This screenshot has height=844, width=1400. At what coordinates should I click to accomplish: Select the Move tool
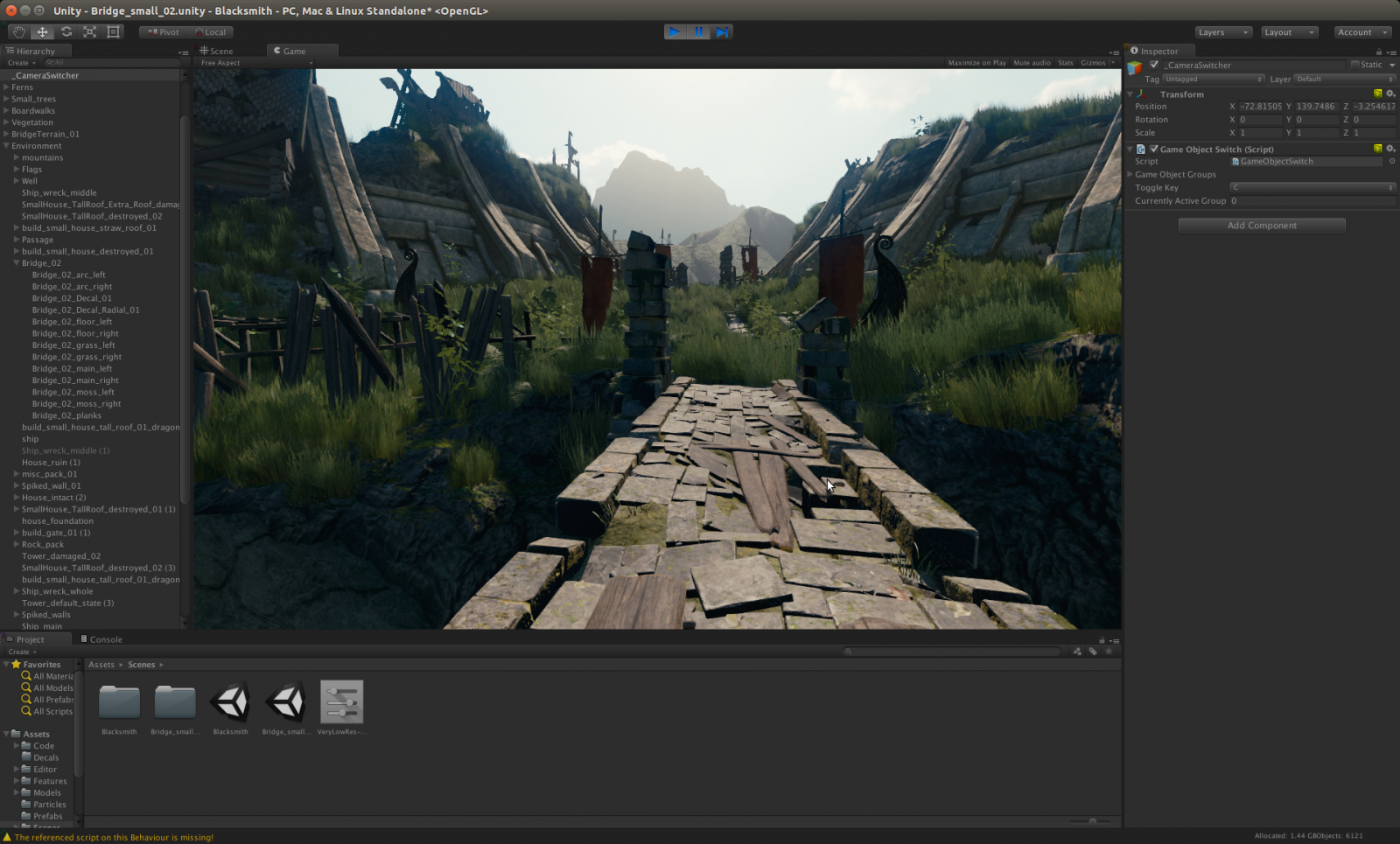pyautogui.click(x=42, y=31)
